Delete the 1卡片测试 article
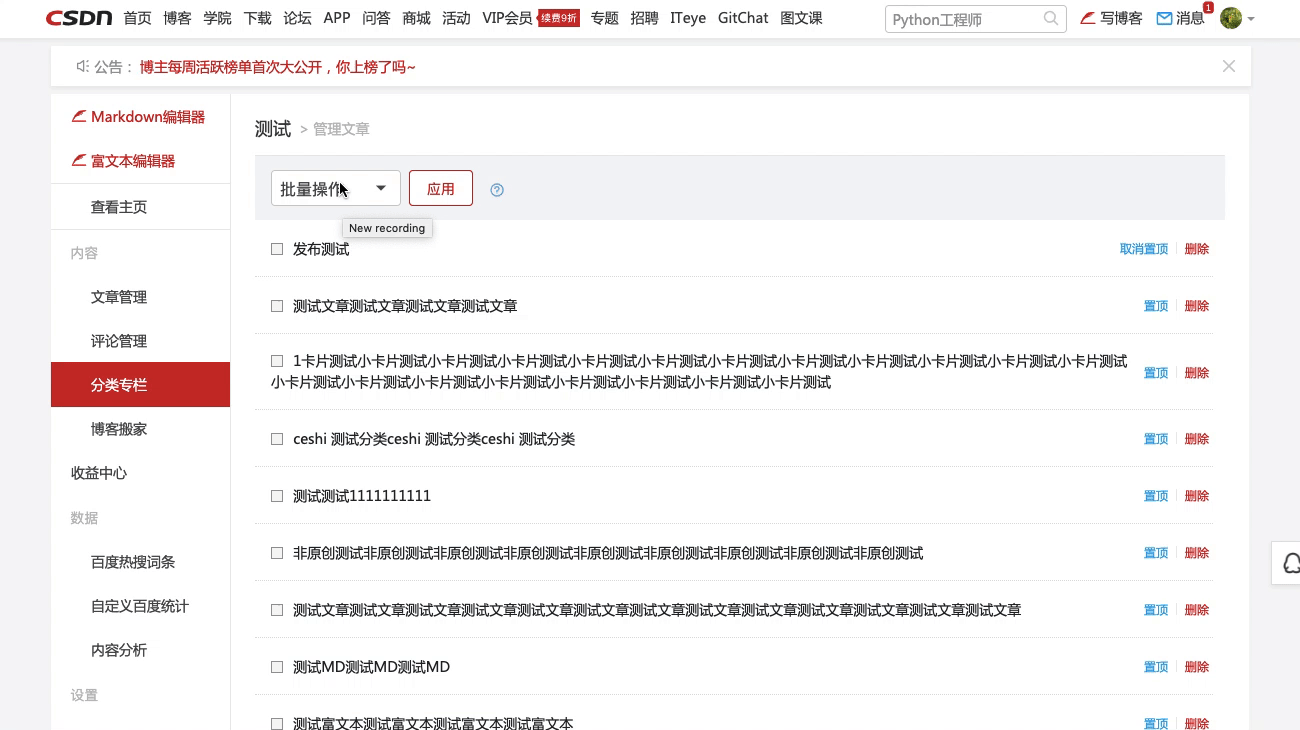 (1197, 373)
